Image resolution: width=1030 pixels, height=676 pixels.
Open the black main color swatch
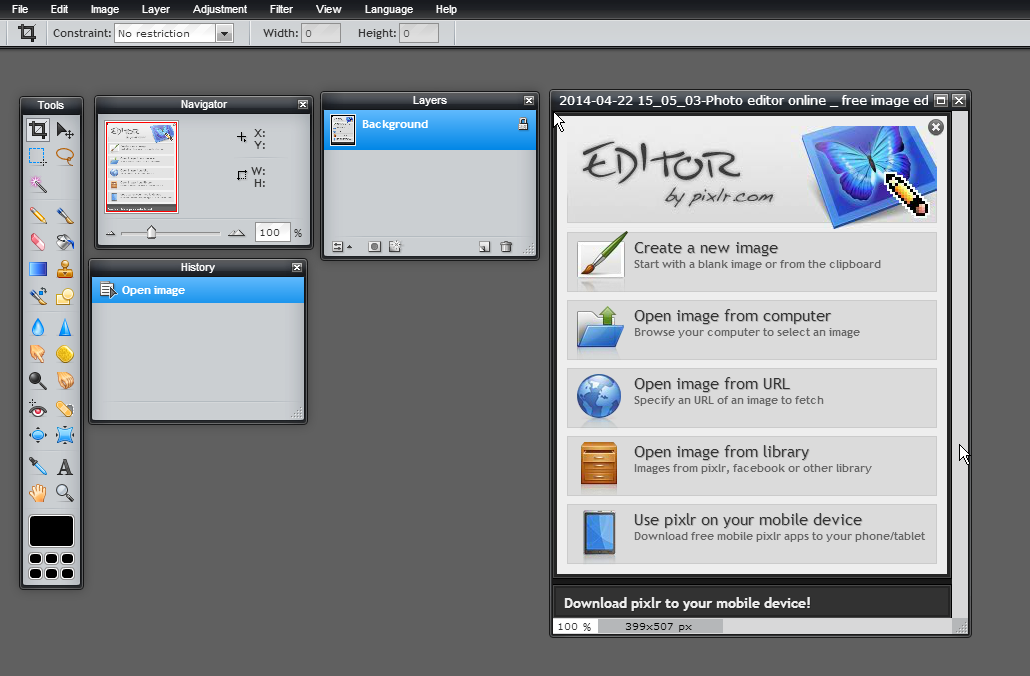pyautogui.click(x=51, y=531)
